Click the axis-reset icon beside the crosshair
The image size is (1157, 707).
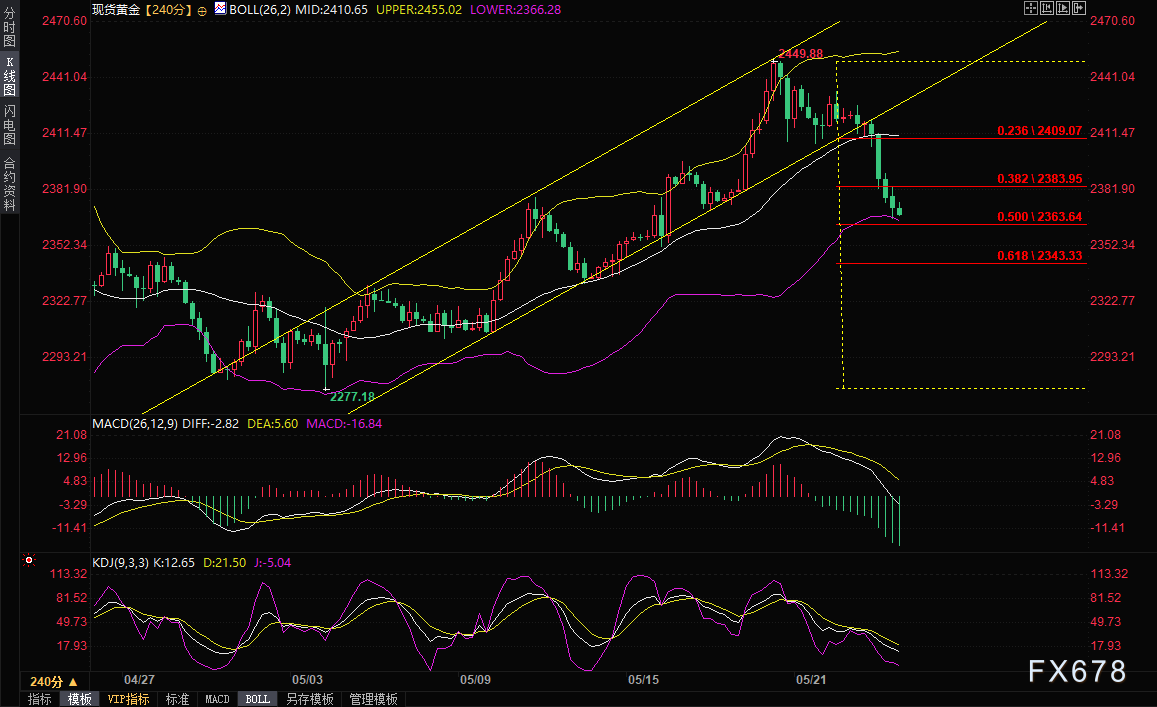[x=1047, y=7]
